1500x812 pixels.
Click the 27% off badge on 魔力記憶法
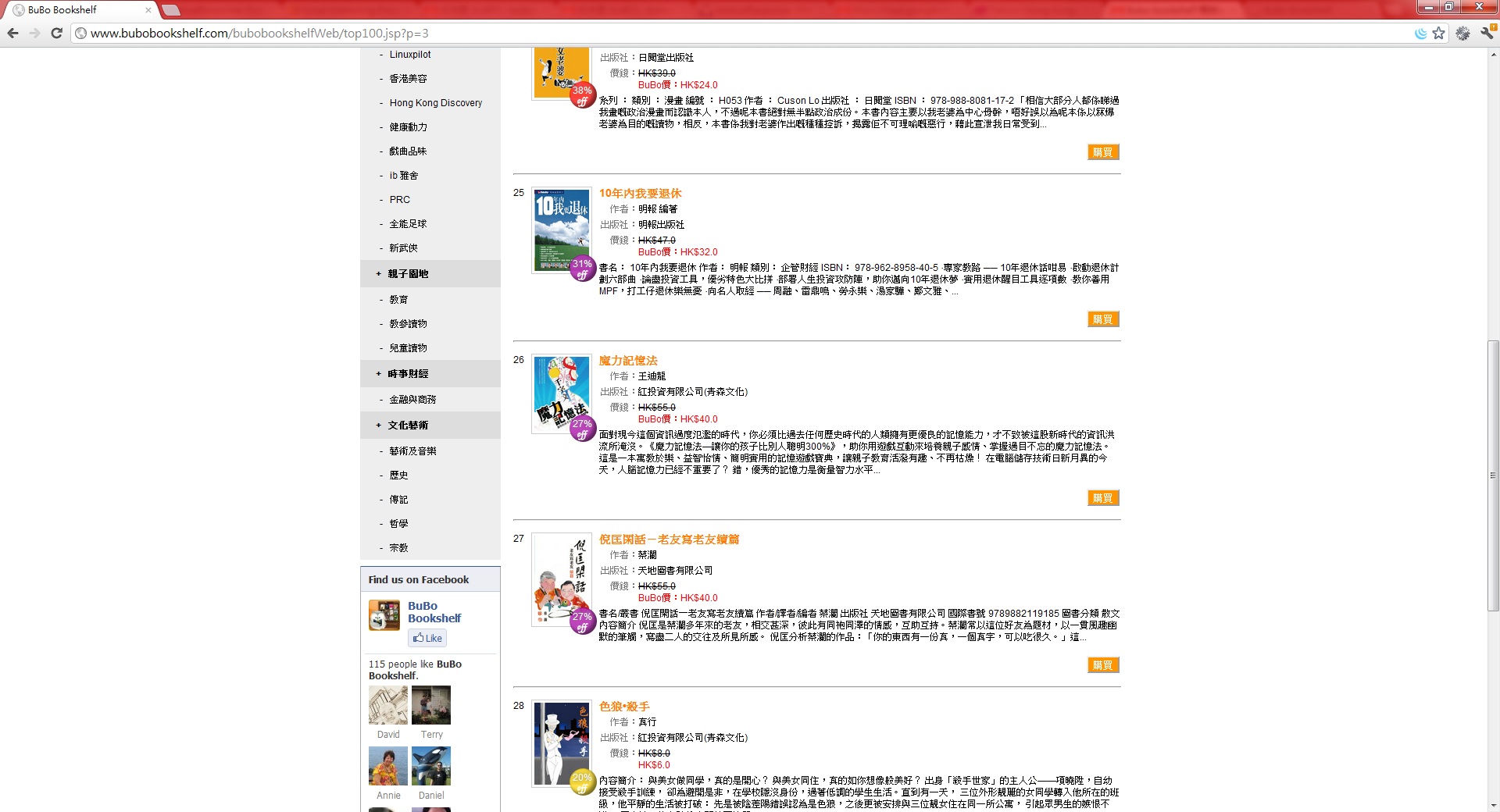click(582, 429)
